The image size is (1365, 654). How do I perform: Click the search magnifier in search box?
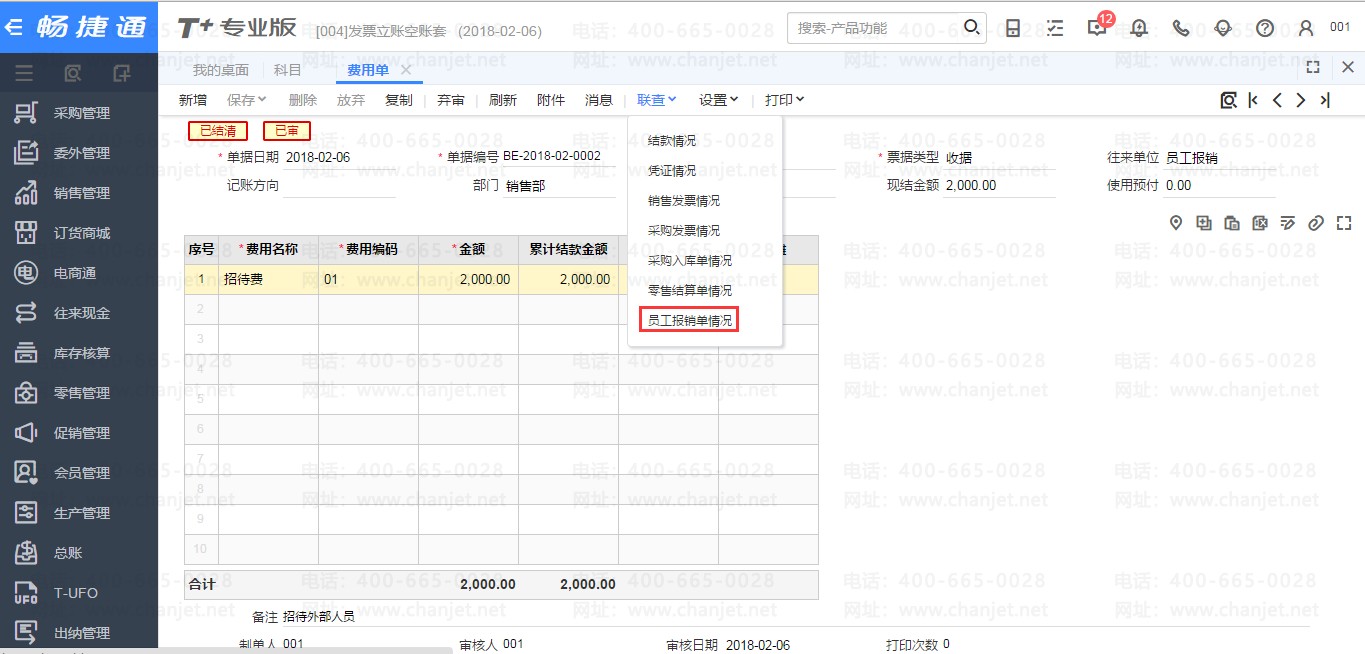click(x=971, y=27)
